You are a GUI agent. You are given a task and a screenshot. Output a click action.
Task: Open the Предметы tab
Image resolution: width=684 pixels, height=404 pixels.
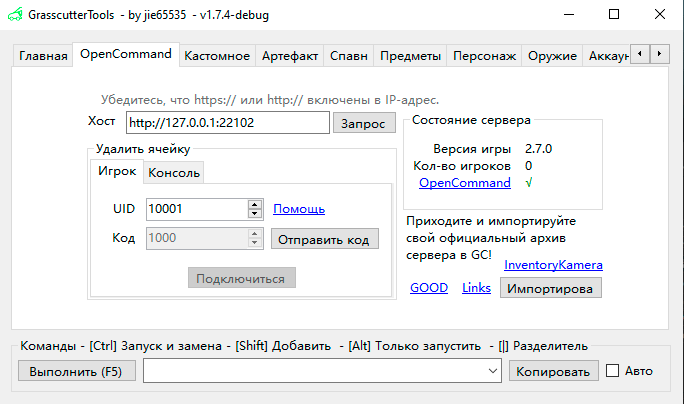coord(411,56)
